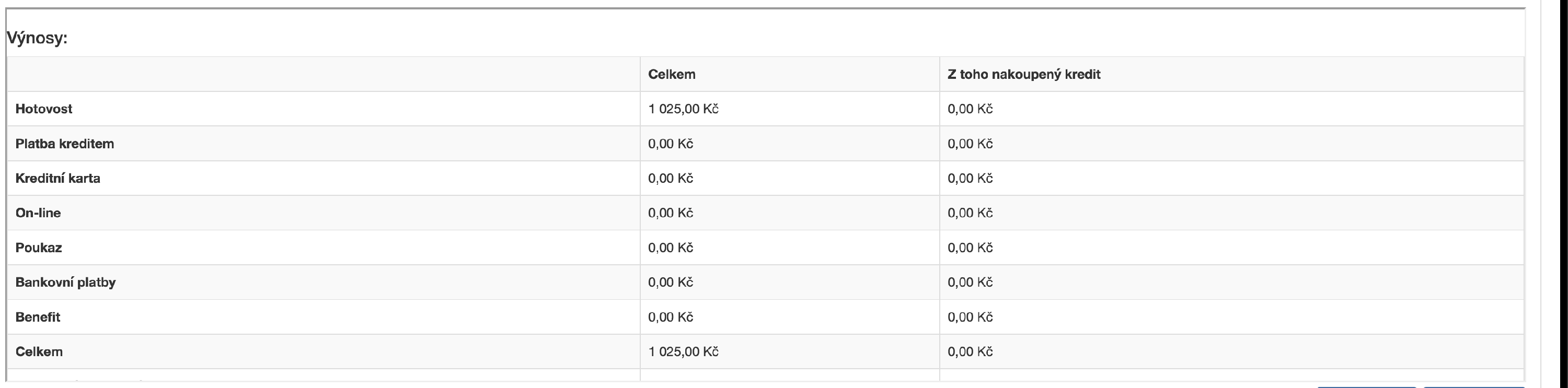Click the Z toho nakoupený kredit header
Image resolution: width=1568 pixels, height=388 pixels.
(x=1024, y=74)
